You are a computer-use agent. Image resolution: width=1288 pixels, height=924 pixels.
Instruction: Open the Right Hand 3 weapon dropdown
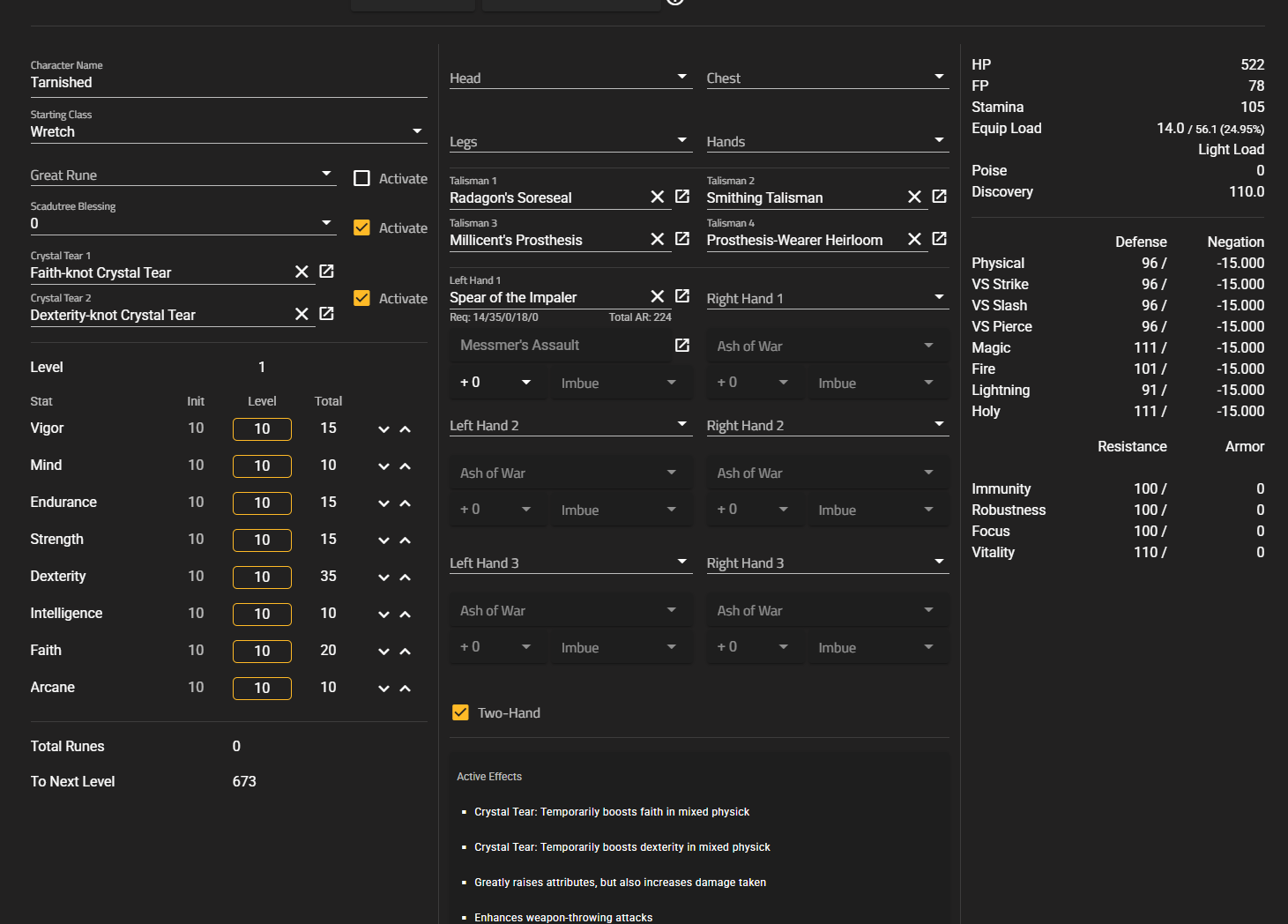pyautogui.click(x=828, y=563)
